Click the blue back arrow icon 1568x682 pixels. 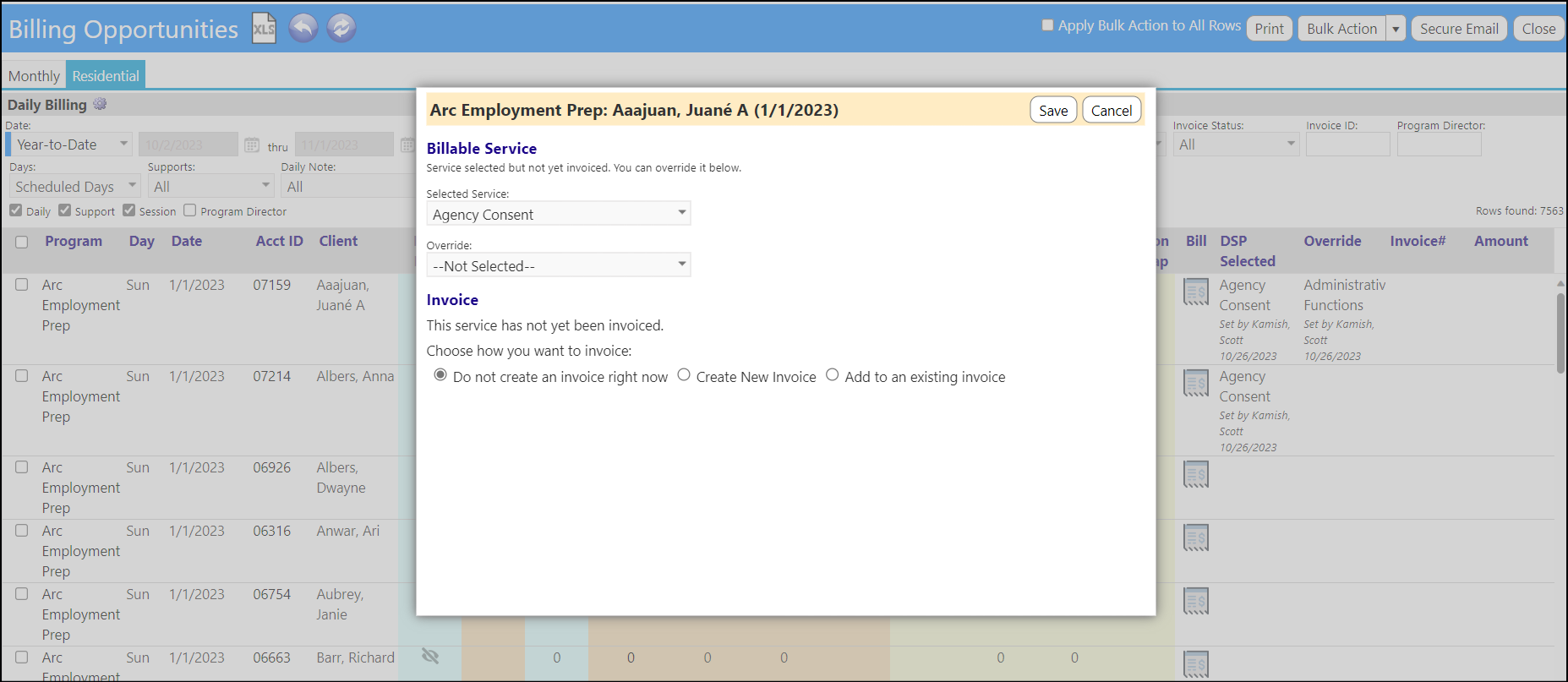(x=303, y=28)
